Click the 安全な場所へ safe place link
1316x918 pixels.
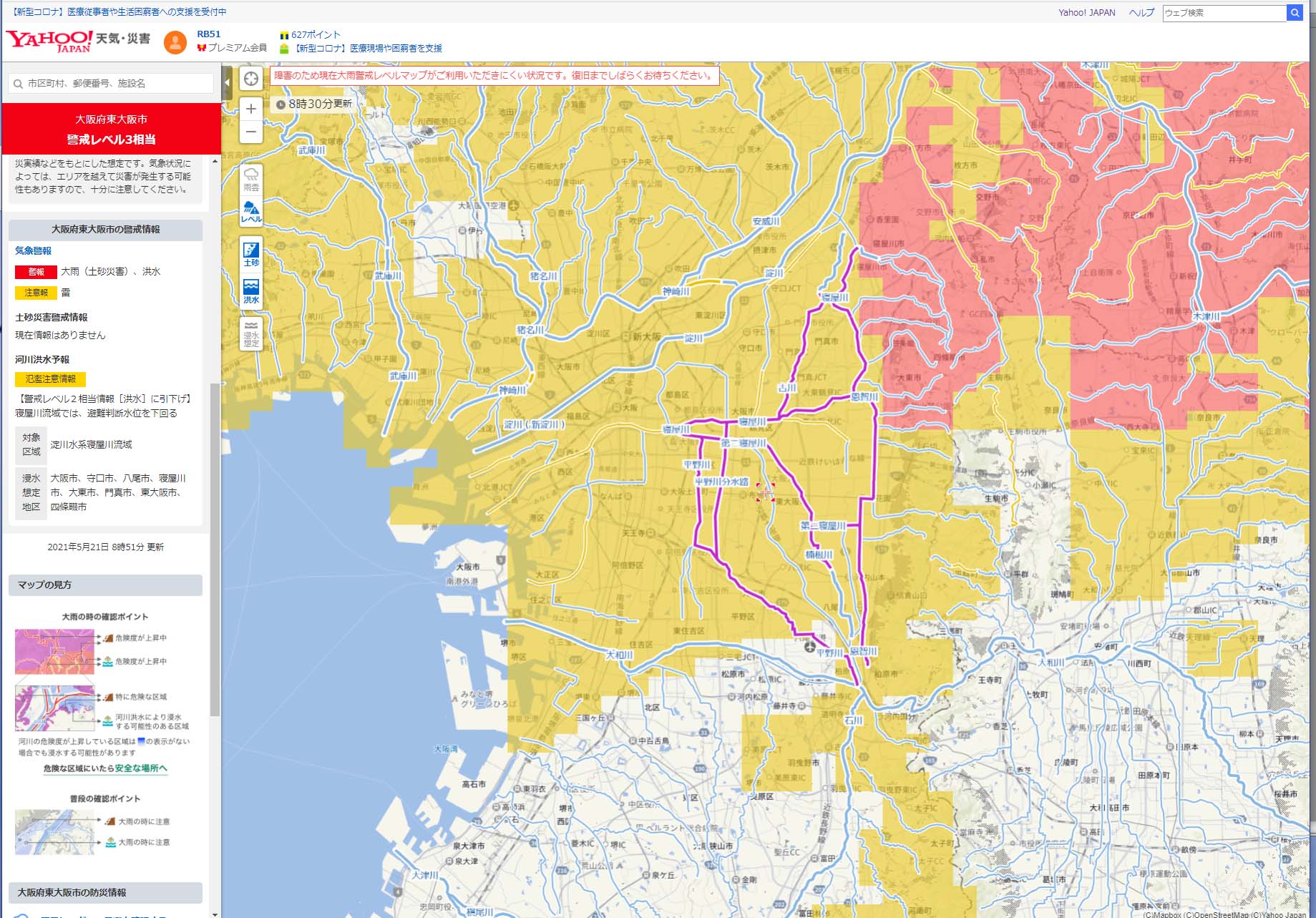click(141, 768)
